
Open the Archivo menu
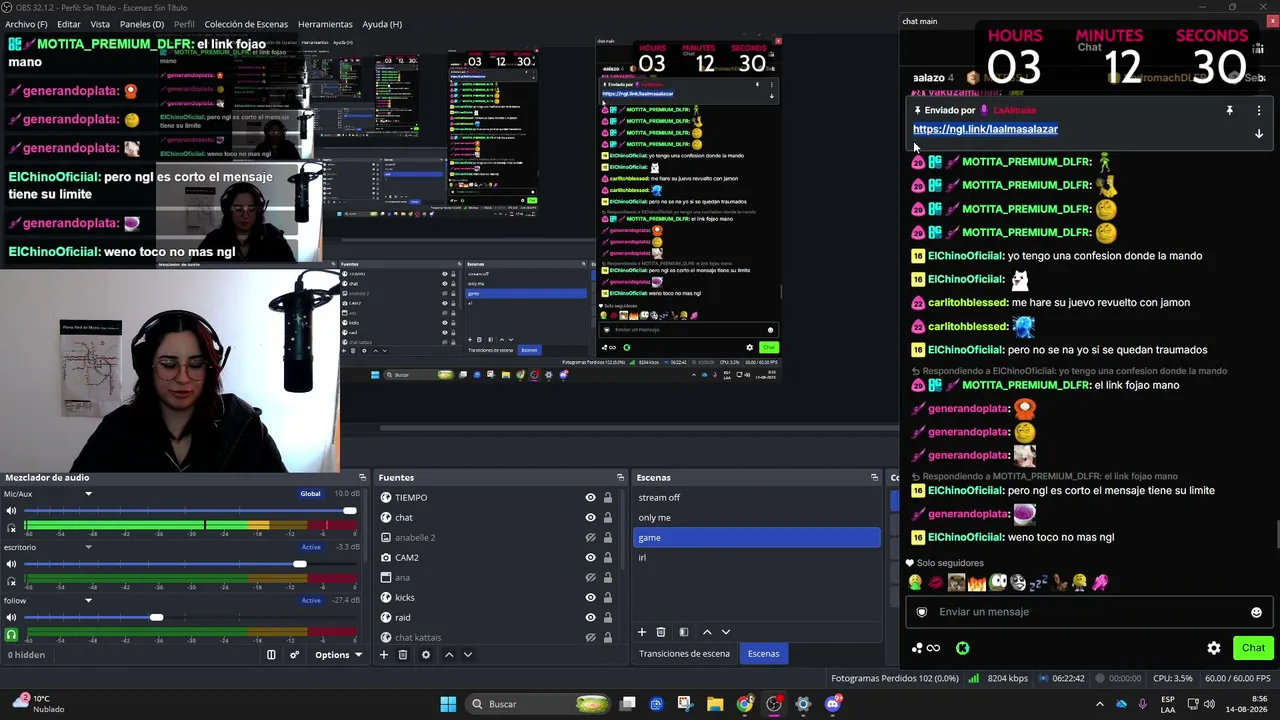(27, 24)
